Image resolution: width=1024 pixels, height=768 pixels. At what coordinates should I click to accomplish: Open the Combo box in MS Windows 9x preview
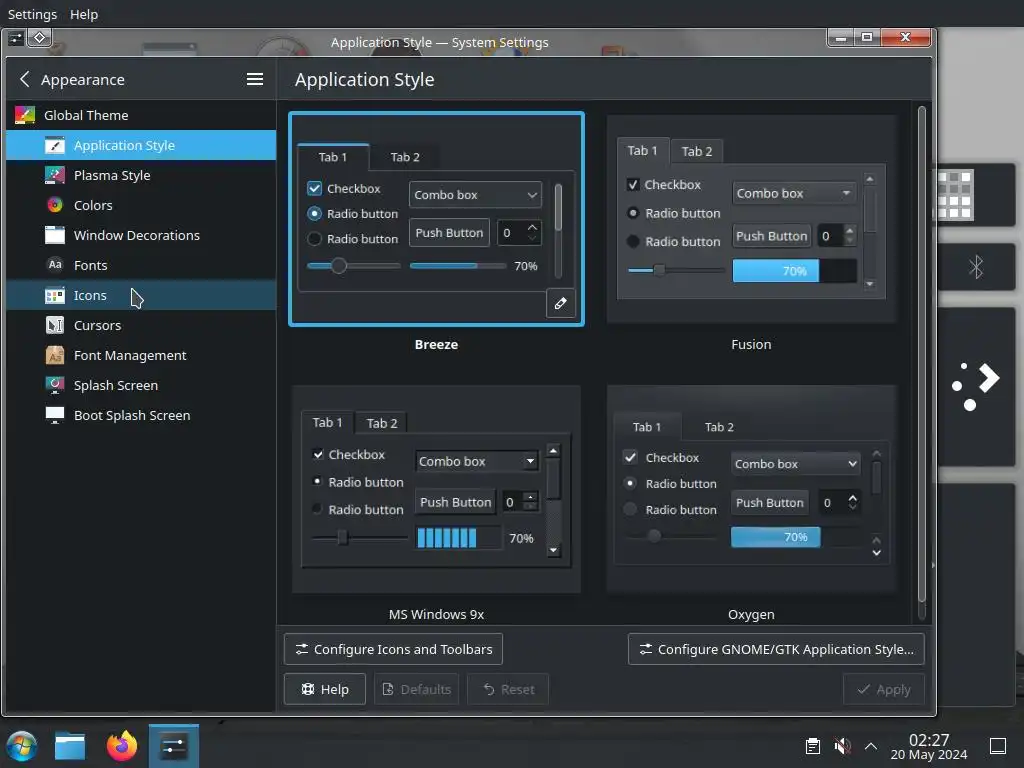pos(477,461)
